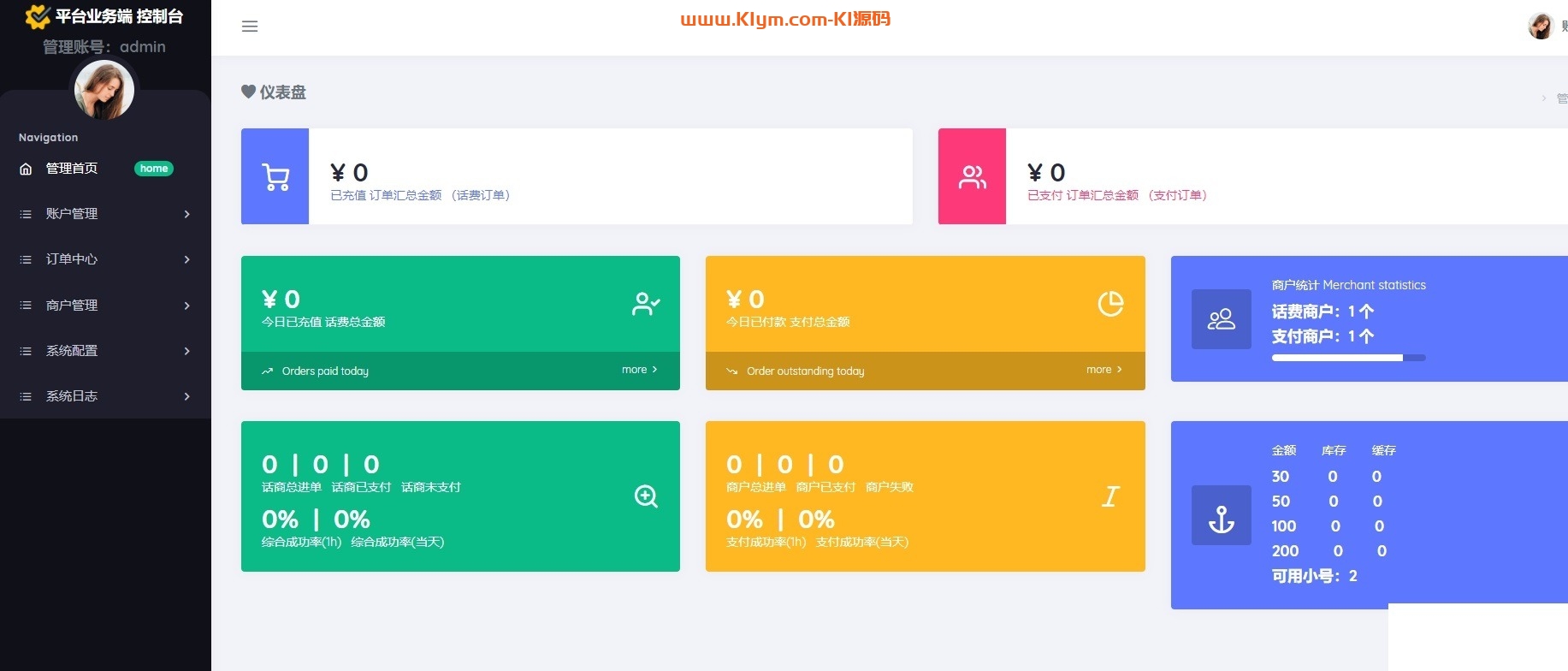Expand the 订单中心 submenu arrow
1568x671 pixels.
click(x=186, y=259)
